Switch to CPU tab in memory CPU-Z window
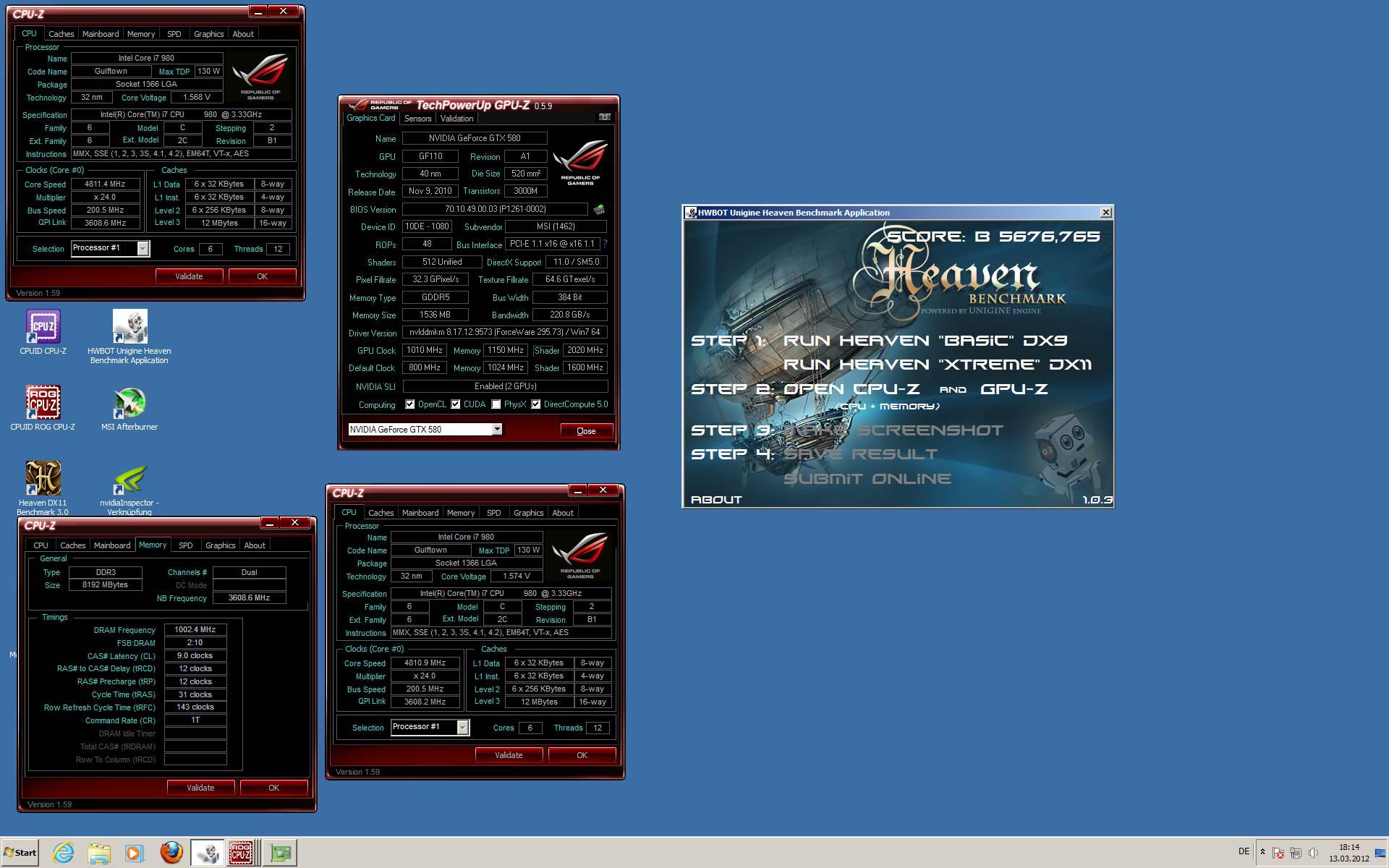Screen dimensions: 1389x868 (41, 545)
